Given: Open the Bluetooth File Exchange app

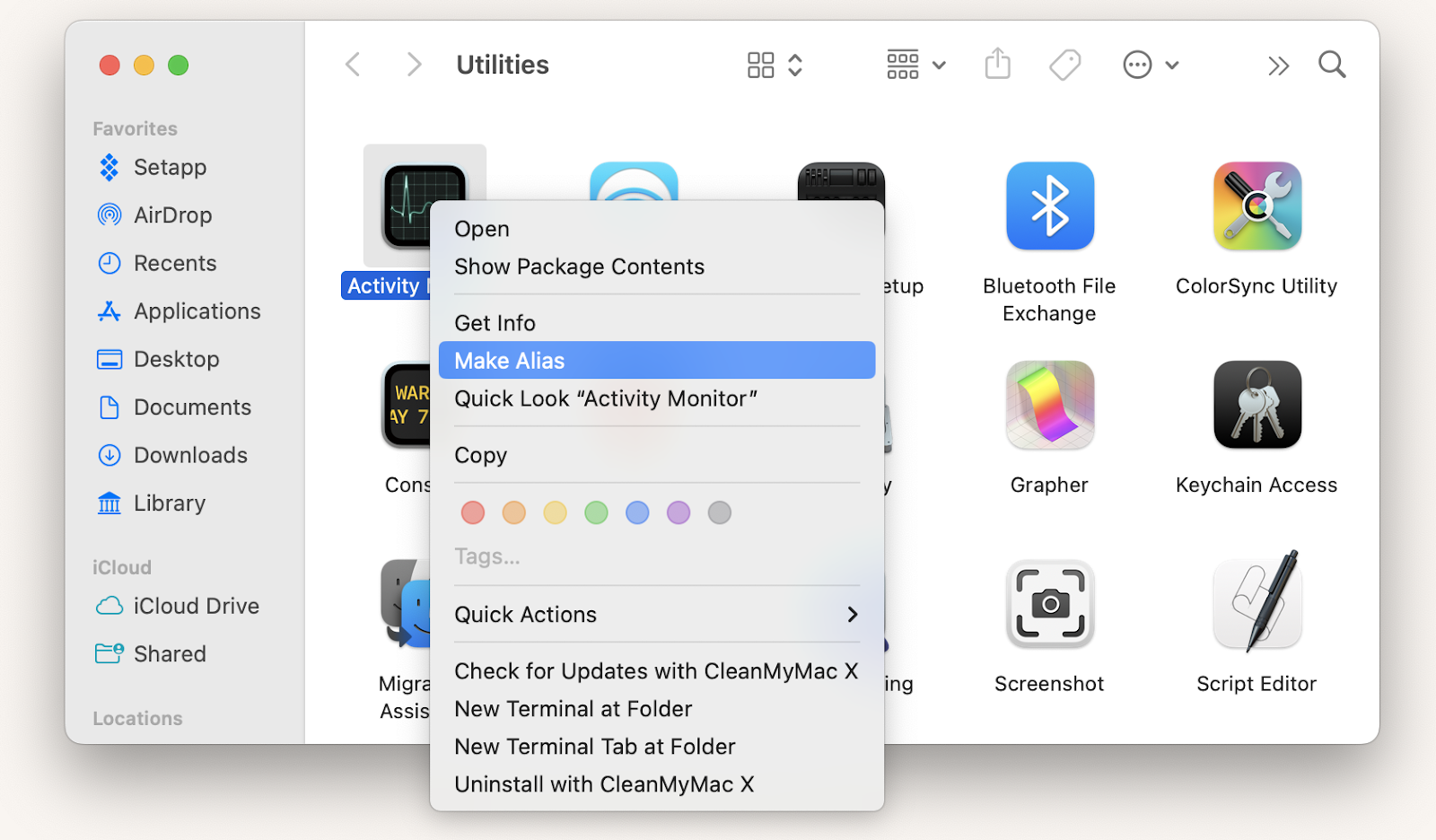Looking at the screenshot, I should (1048, 206).
